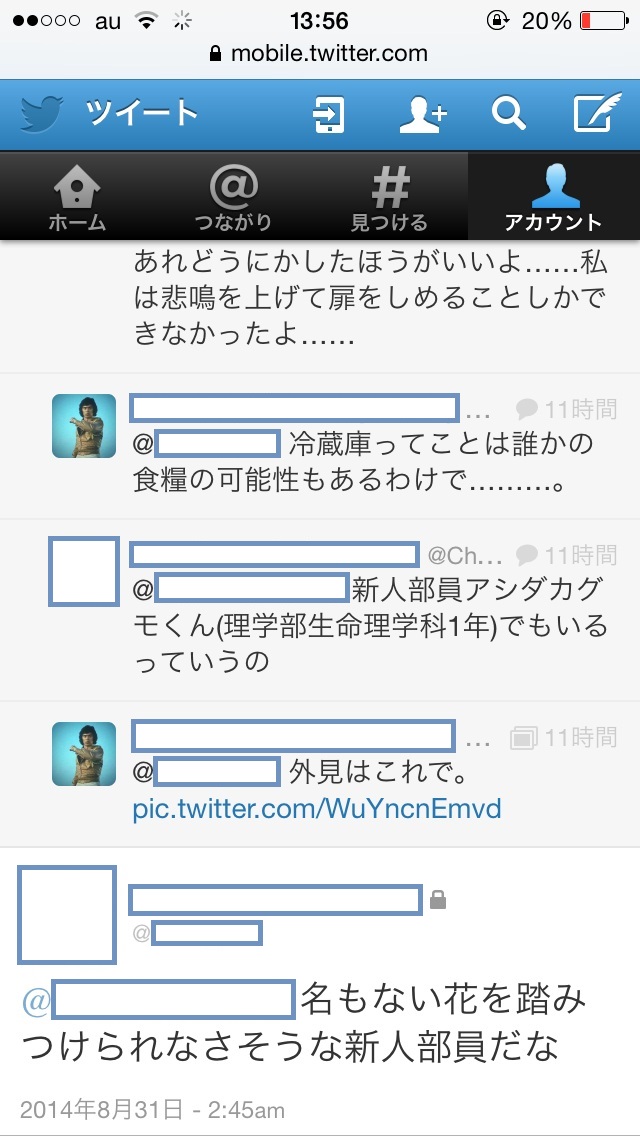Tap the avatar on the 外見はこれで tweet
Screen dimensions: 640x1136
84,753
